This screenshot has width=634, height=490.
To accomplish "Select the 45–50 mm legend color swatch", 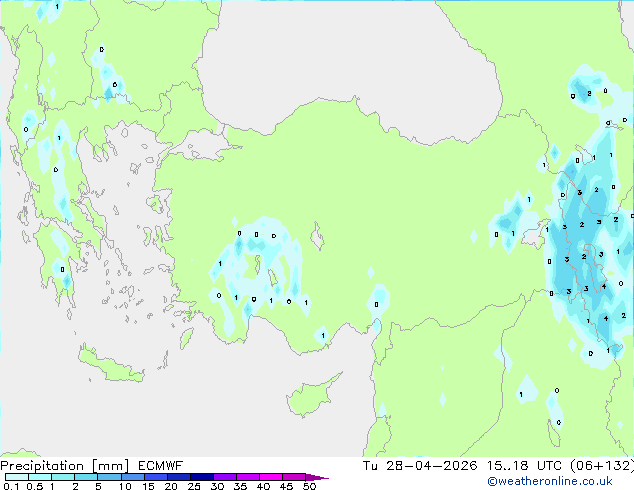I will click(294, 477).
